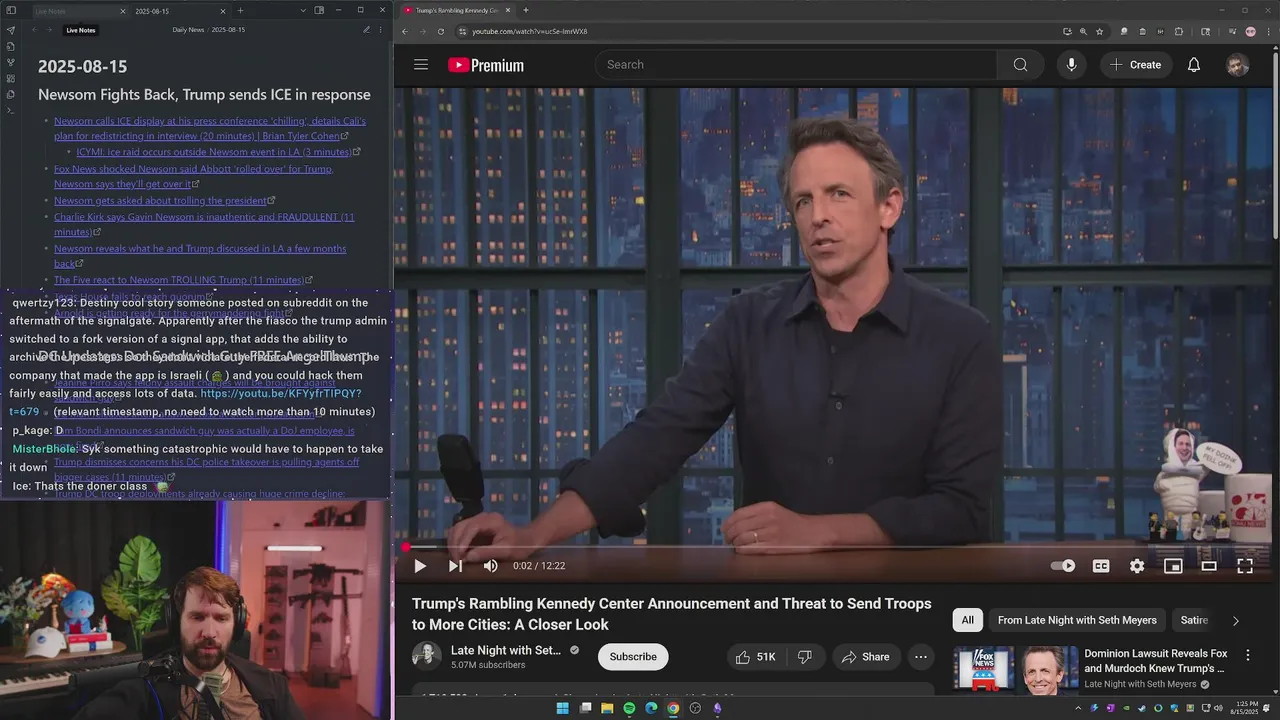Like the video with 51K likes
Screen dimensions: 1280x720
755,657
